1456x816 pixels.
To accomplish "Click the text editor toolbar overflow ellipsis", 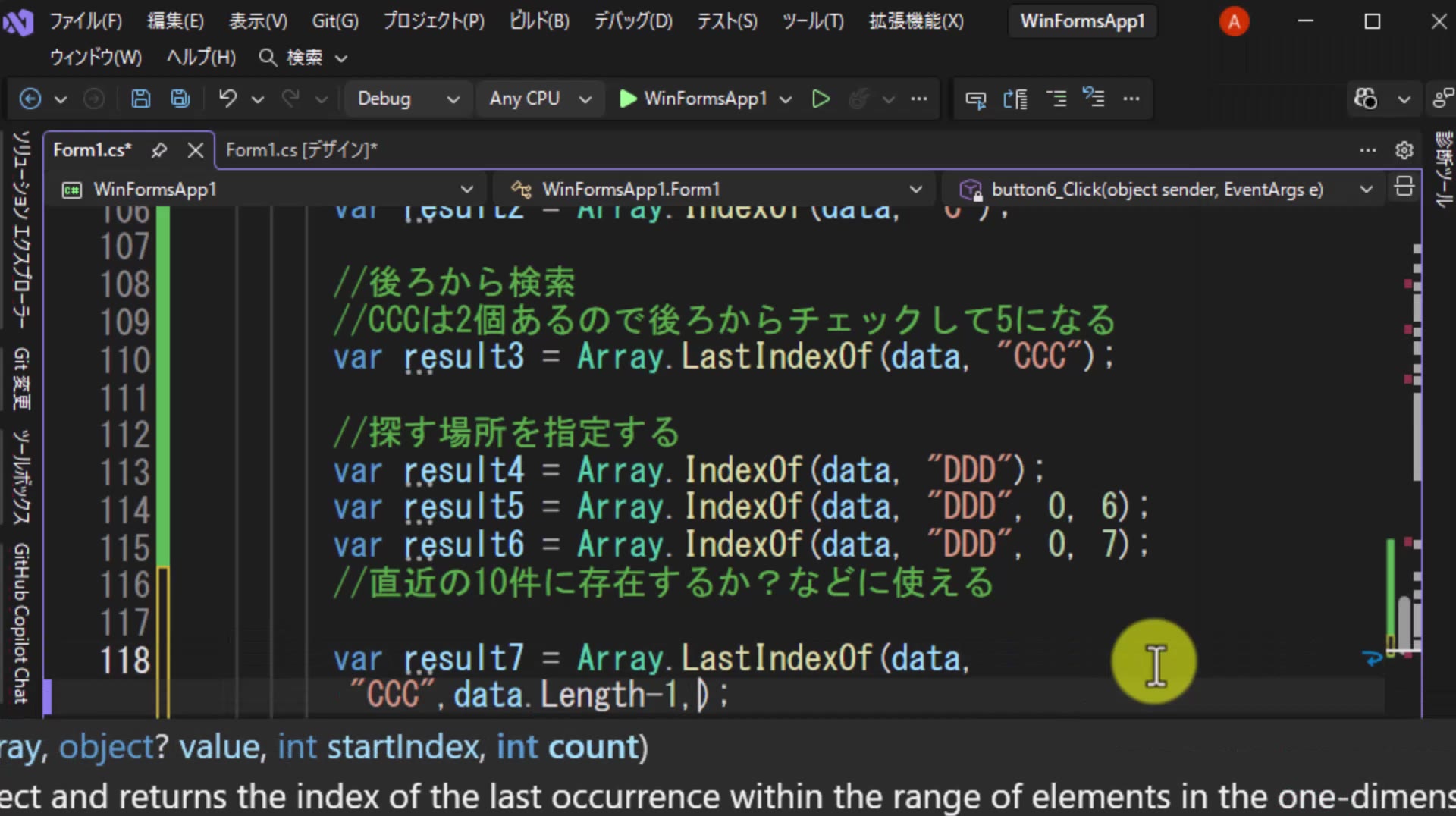I will pos(1131,99).
